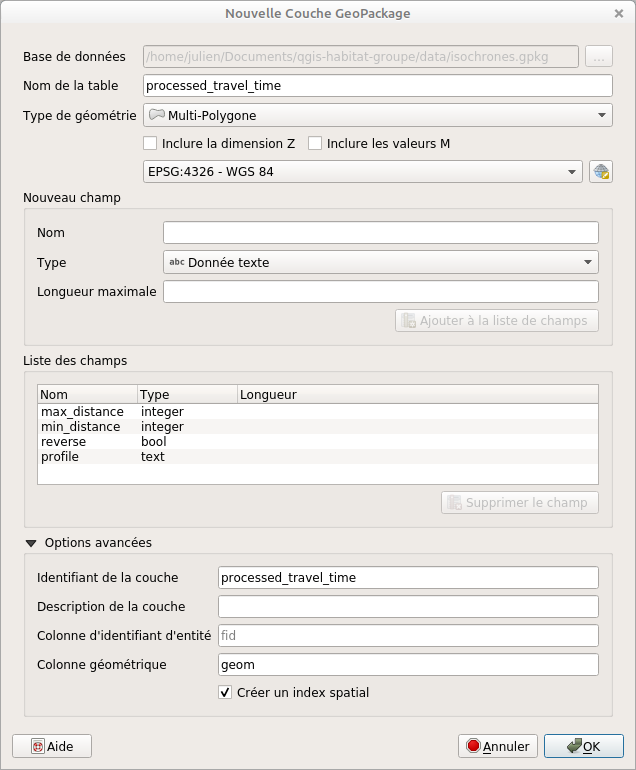Click the Ajouter à la liste de champs button
This screenshot has width=636, height=770.
pyautogui.click(x=497, y=321)
